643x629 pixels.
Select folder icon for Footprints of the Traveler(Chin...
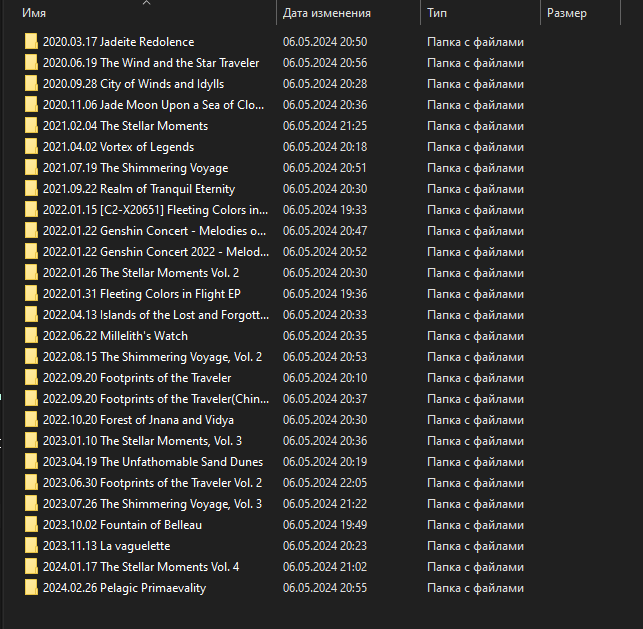[31, 399]
